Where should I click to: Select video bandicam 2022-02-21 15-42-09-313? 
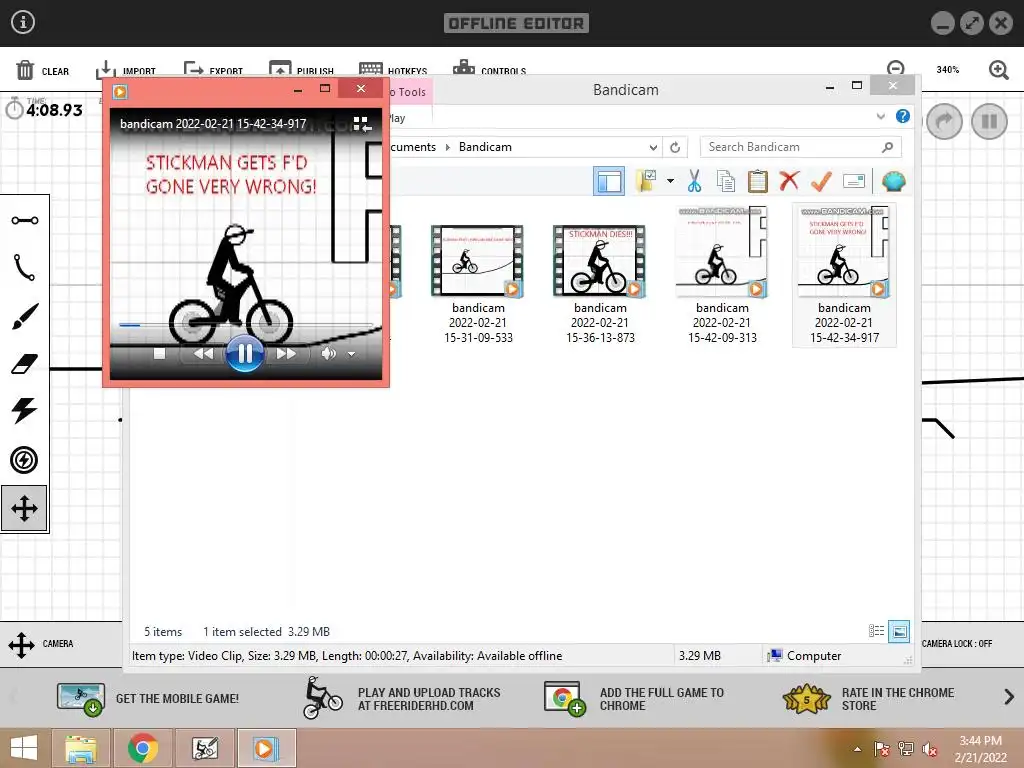[x=722, y=276]
